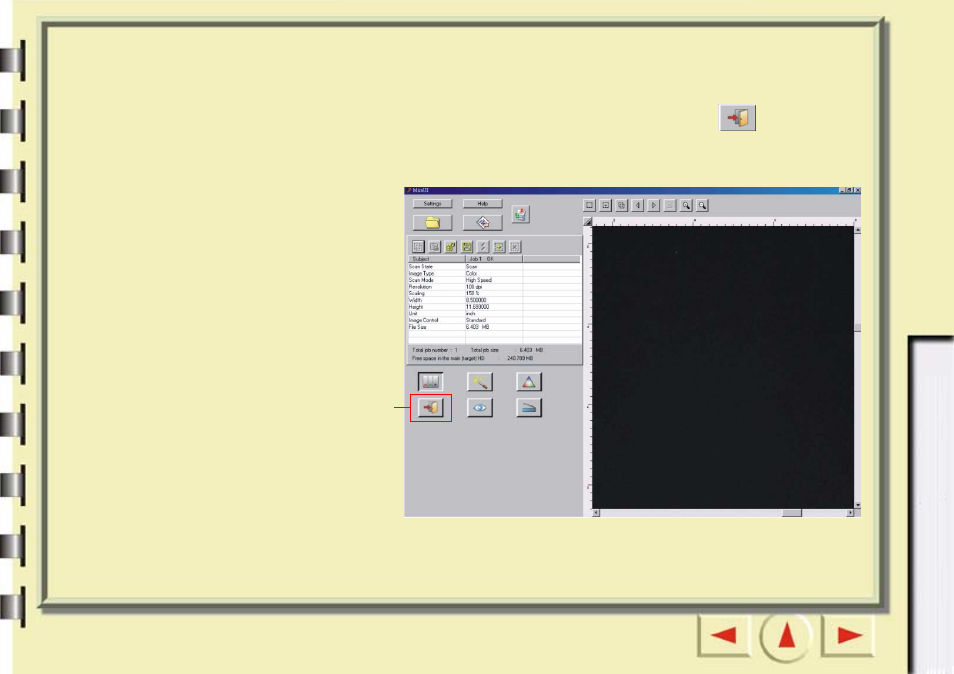Click the High Speed value cell
The height and width of the screenshot is (674, 954).
479,280
